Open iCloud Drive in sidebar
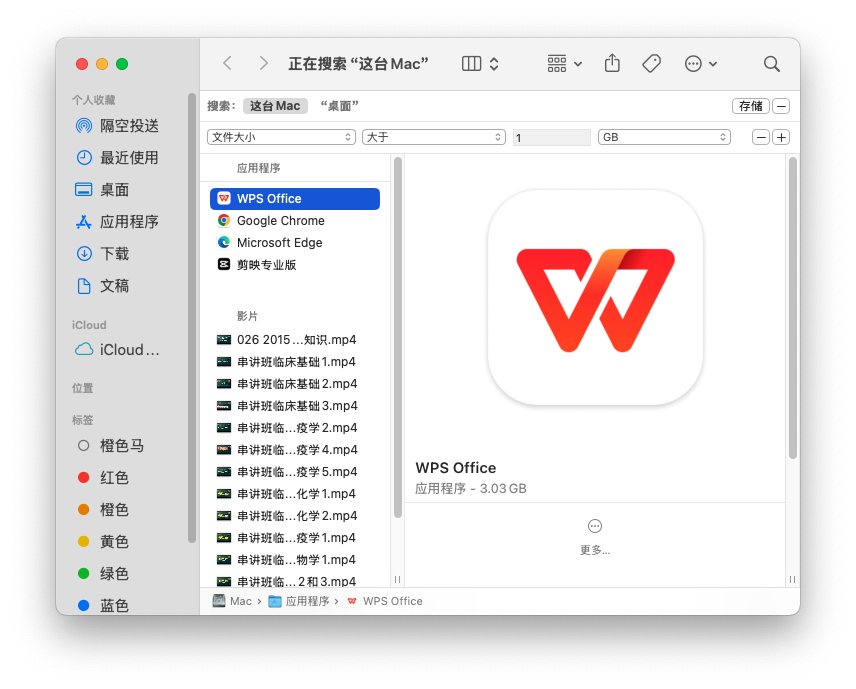 pos(117,349)
